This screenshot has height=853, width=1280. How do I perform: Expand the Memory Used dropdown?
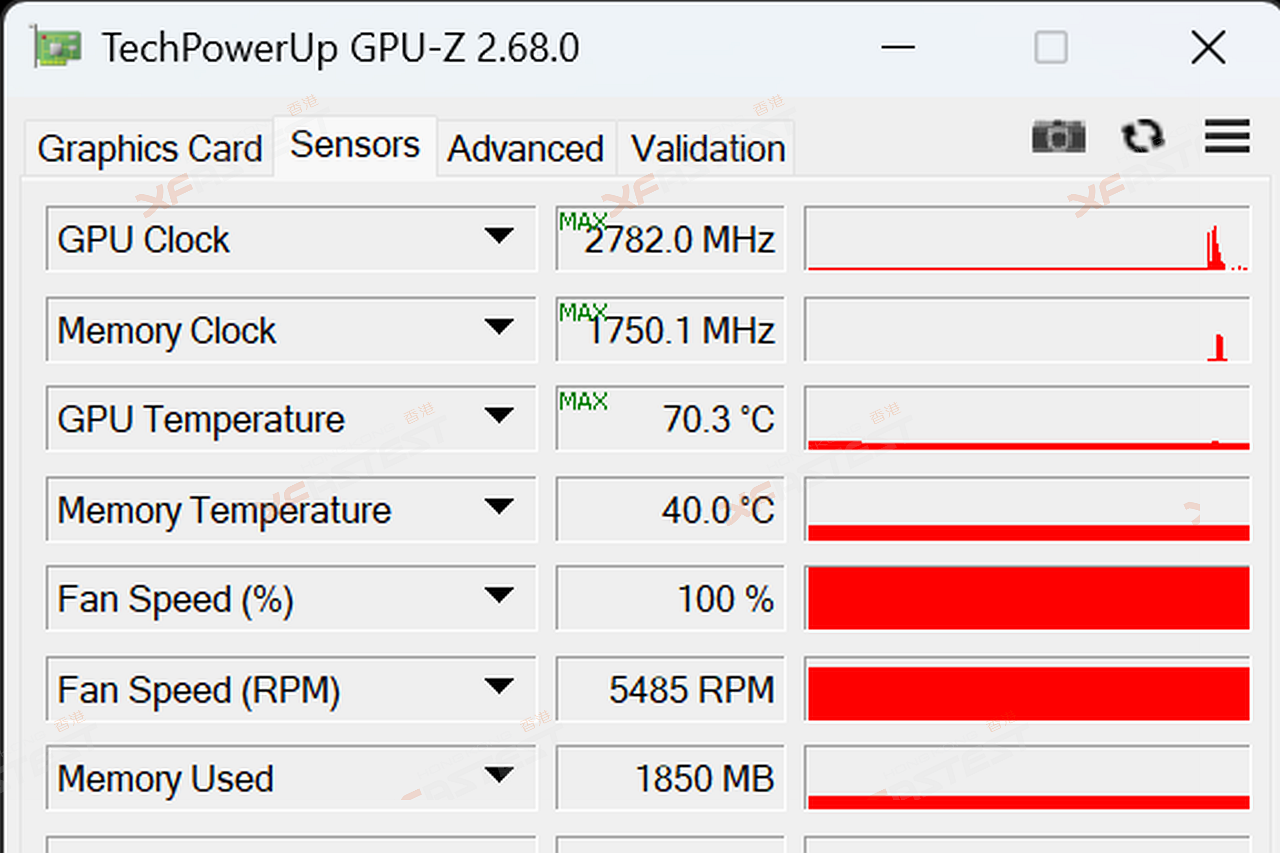tap(498, 776)
